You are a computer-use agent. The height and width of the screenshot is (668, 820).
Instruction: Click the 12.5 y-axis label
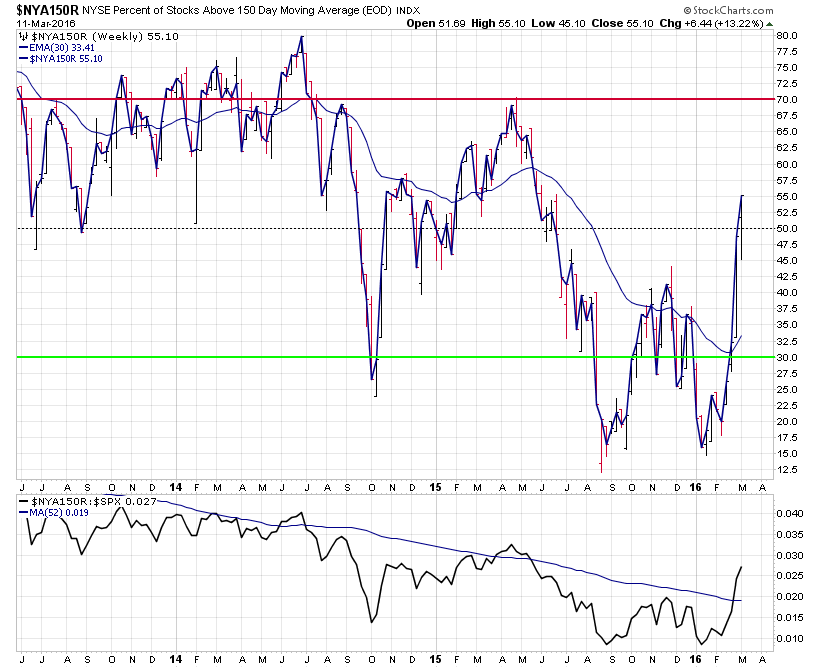point(787,470)
